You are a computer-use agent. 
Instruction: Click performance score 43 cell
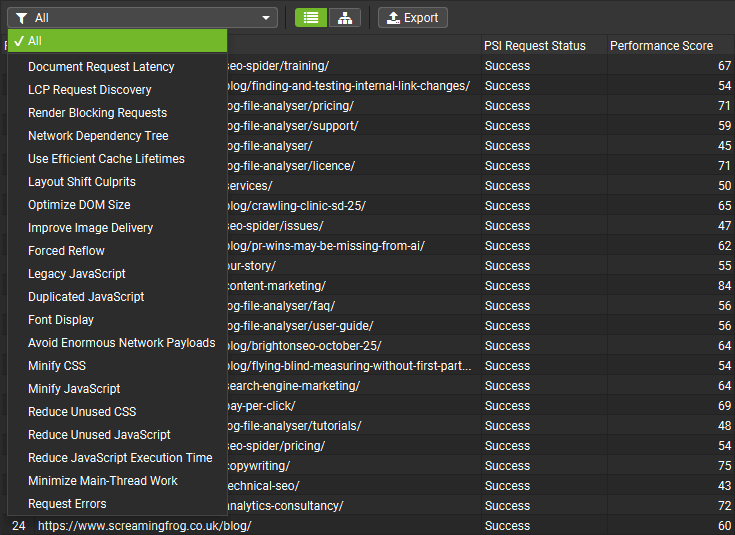tap(671, 486)
